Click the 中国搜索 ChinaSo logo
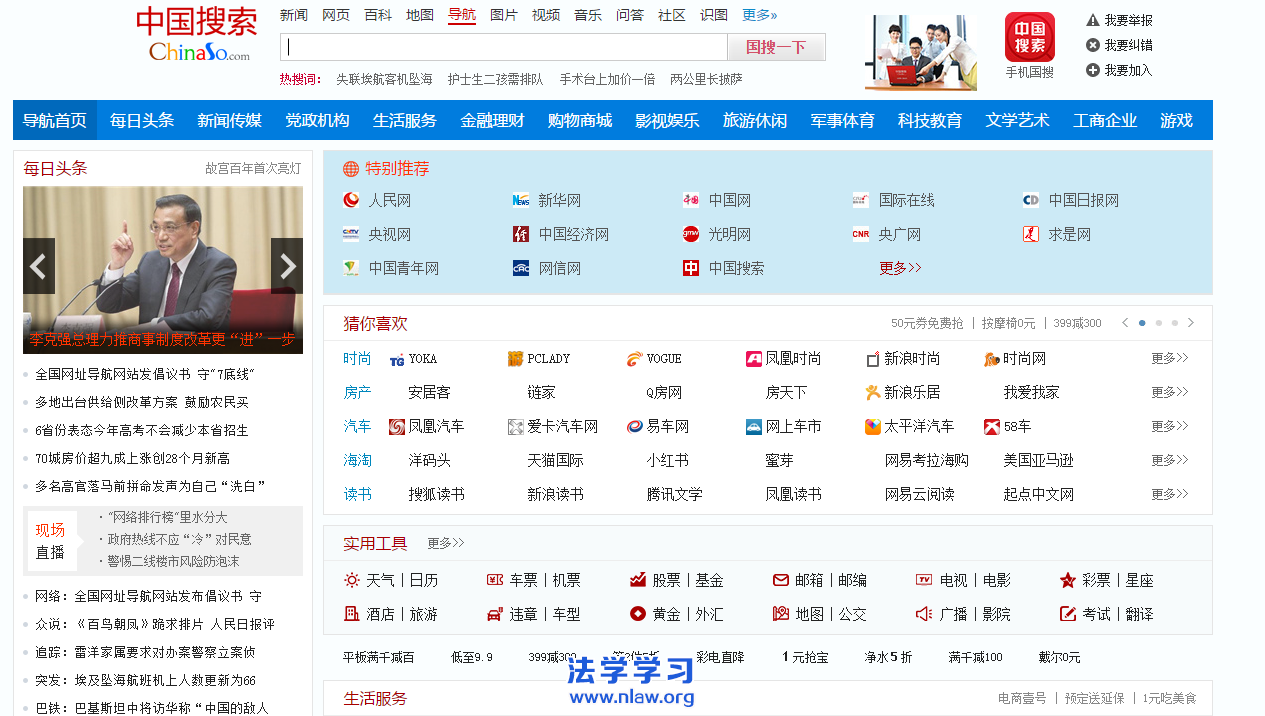 [x=197, y=35]
